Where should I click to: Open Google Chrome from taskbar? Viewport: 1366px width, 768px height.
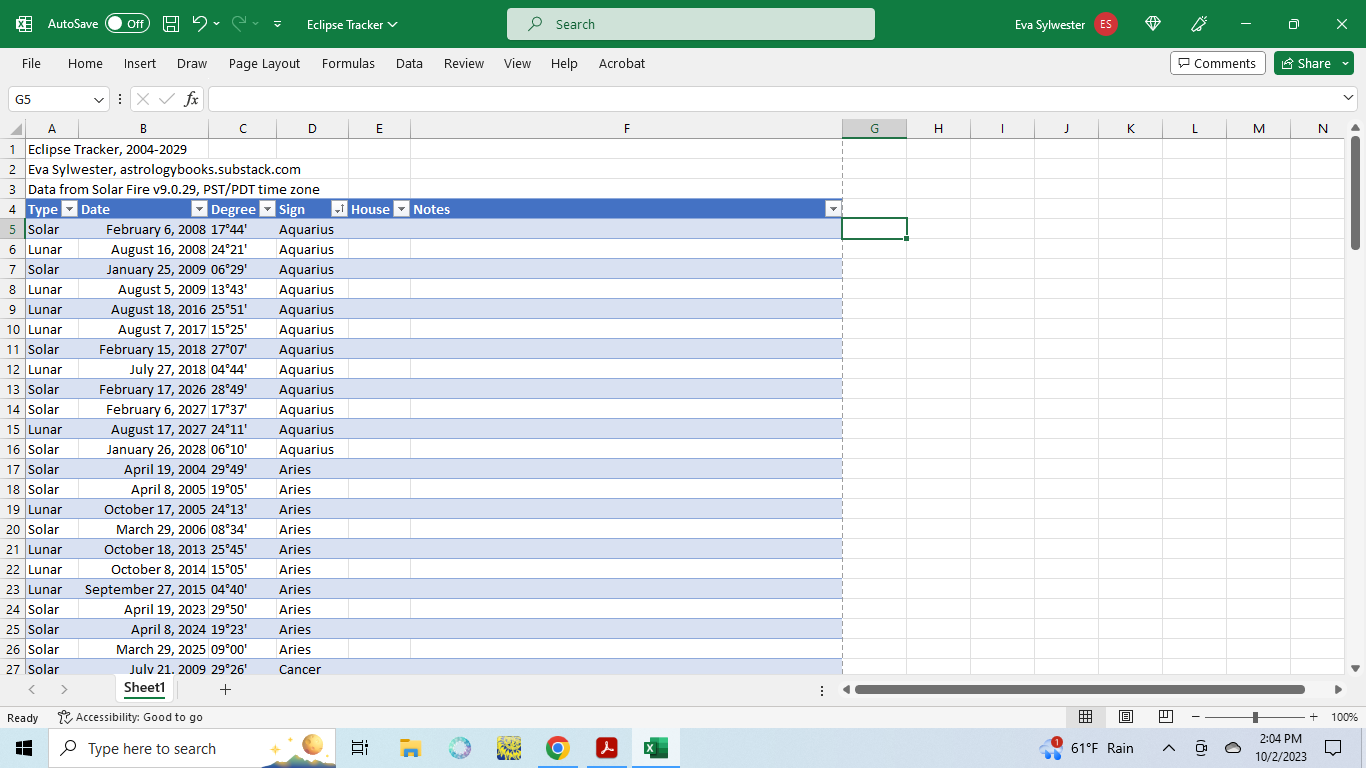point(558,748)
